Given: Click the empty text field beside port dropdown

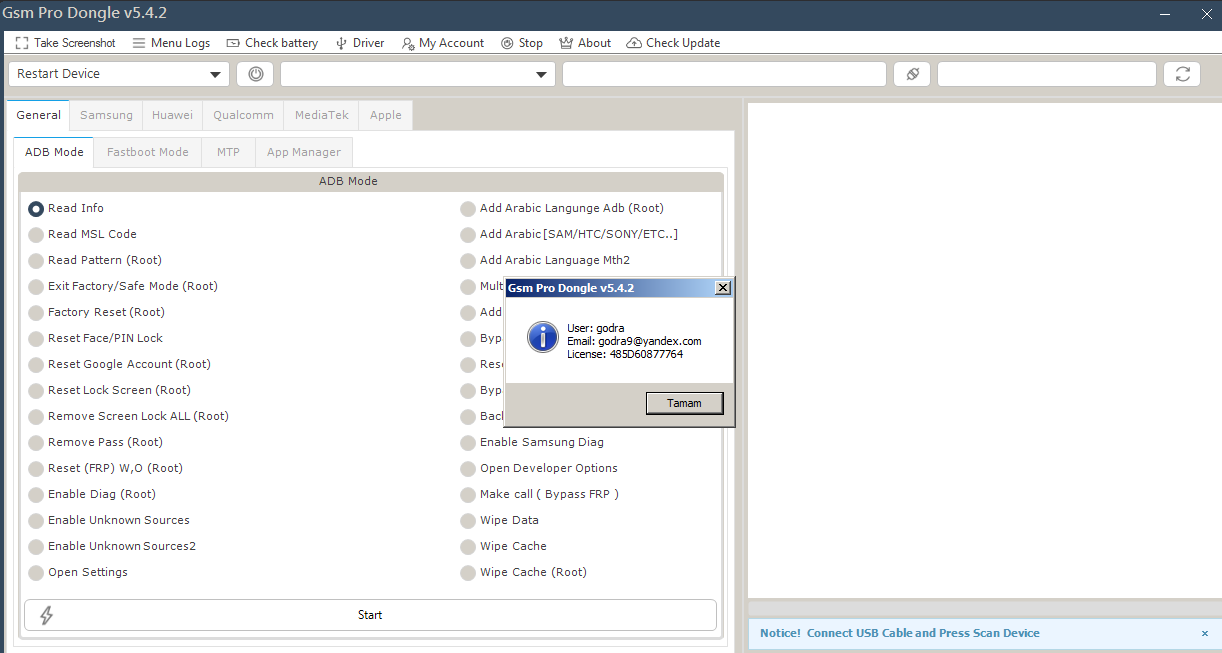Looking at the screenshot, I should tap(725, 74).
